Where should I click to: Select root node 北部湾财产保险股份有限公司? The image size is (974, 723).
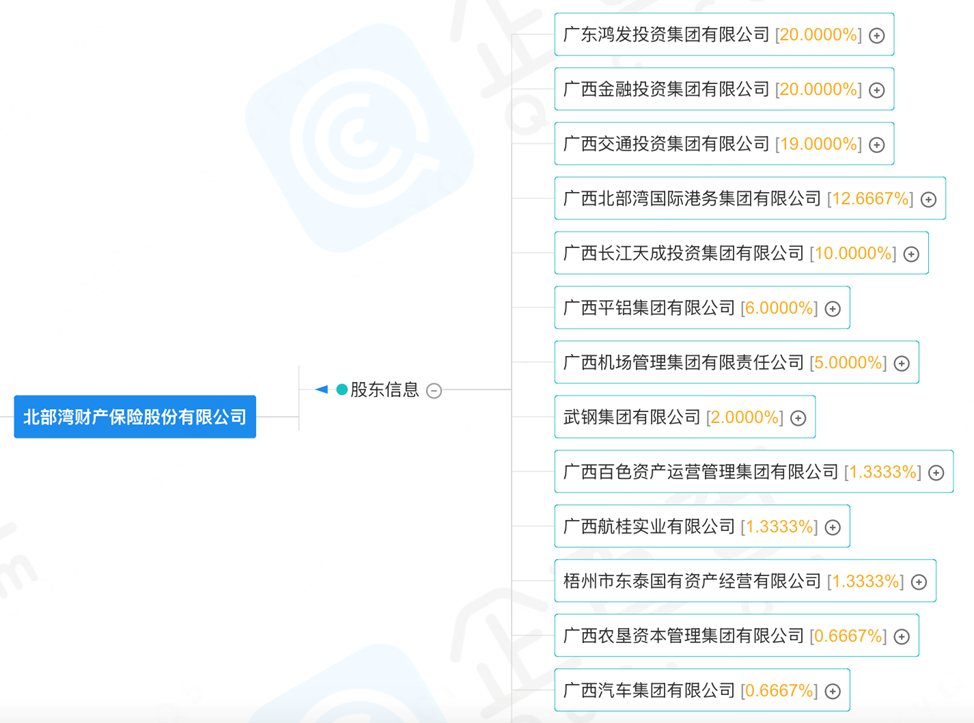click(135, 417)
